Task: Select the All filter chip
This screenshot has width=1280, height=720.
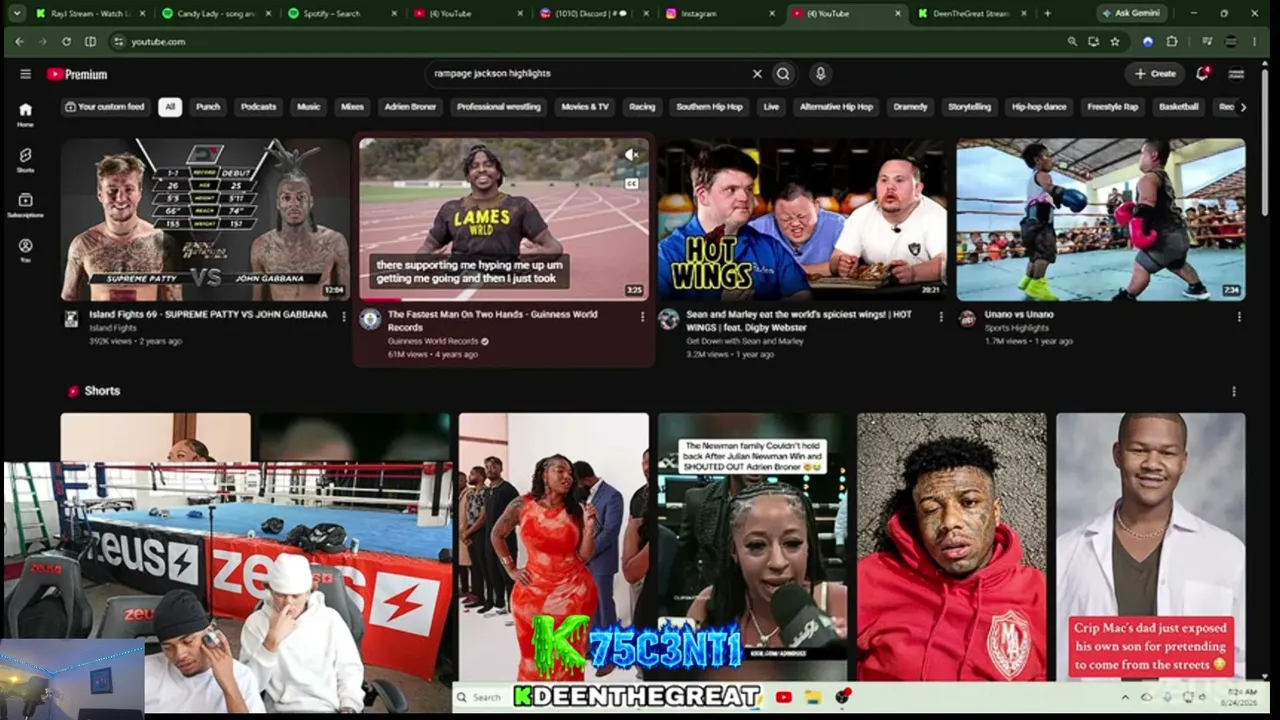Action: (170, 107)
